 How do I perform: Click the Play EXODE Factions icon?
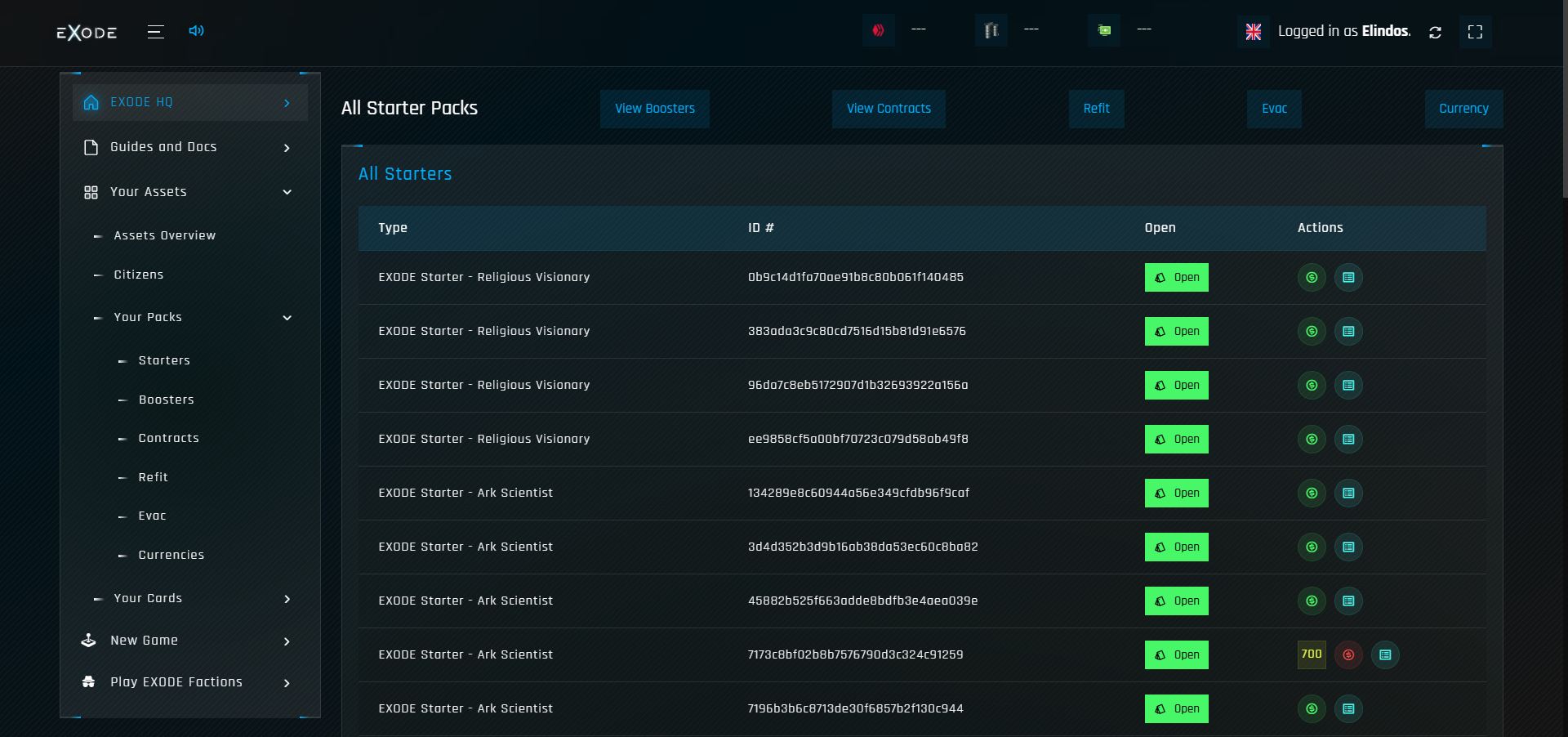(89, 682)
